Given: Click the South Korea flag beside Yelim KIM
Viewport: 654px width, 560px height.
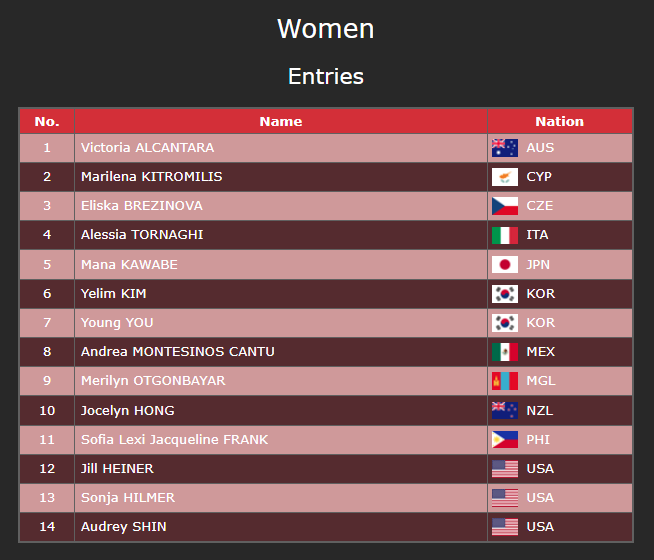Looking at the screenshot, I should coord(504,294).
